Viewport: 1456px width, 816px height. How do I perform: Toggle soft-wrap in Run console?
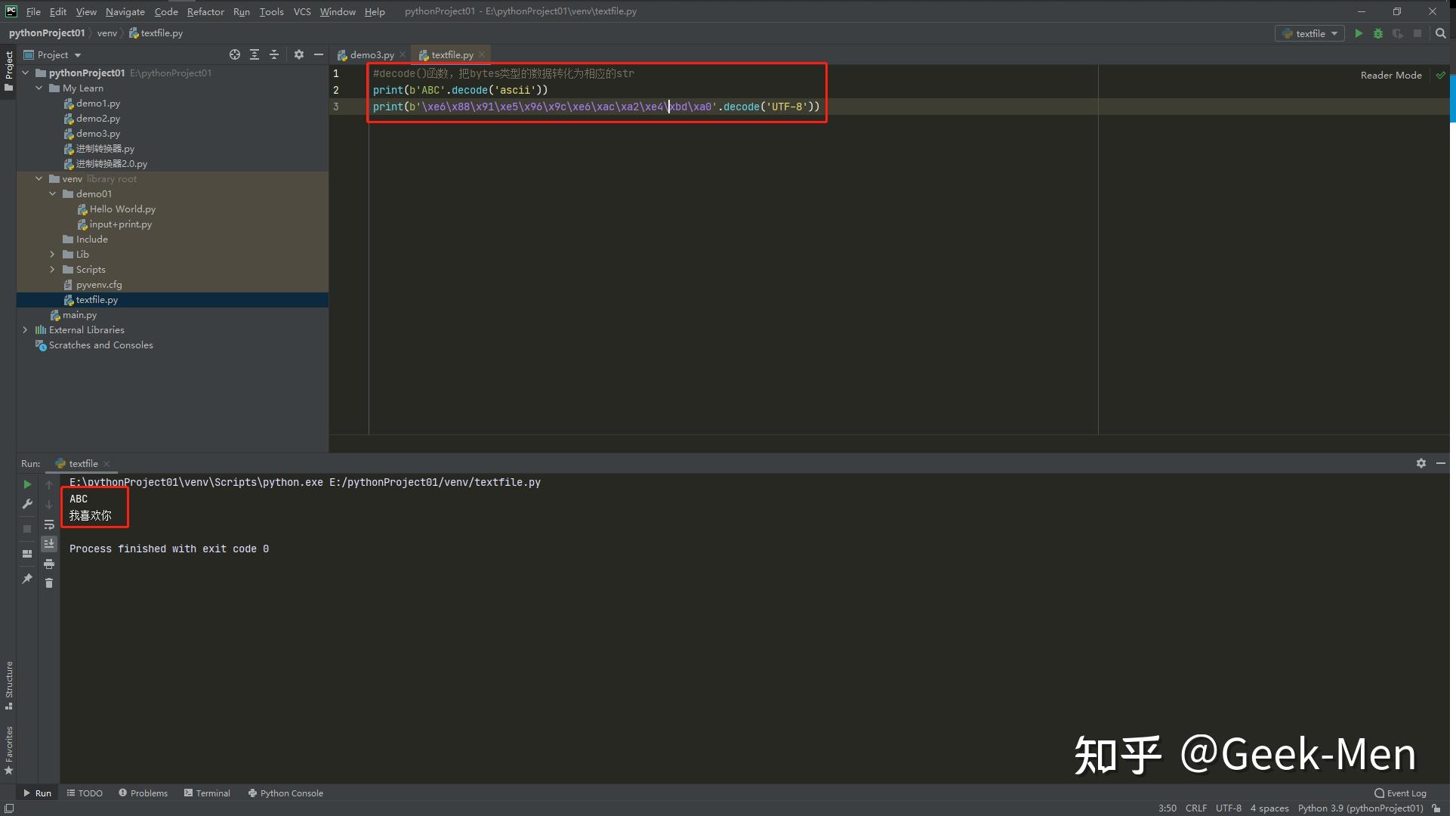tap(49, 524)
